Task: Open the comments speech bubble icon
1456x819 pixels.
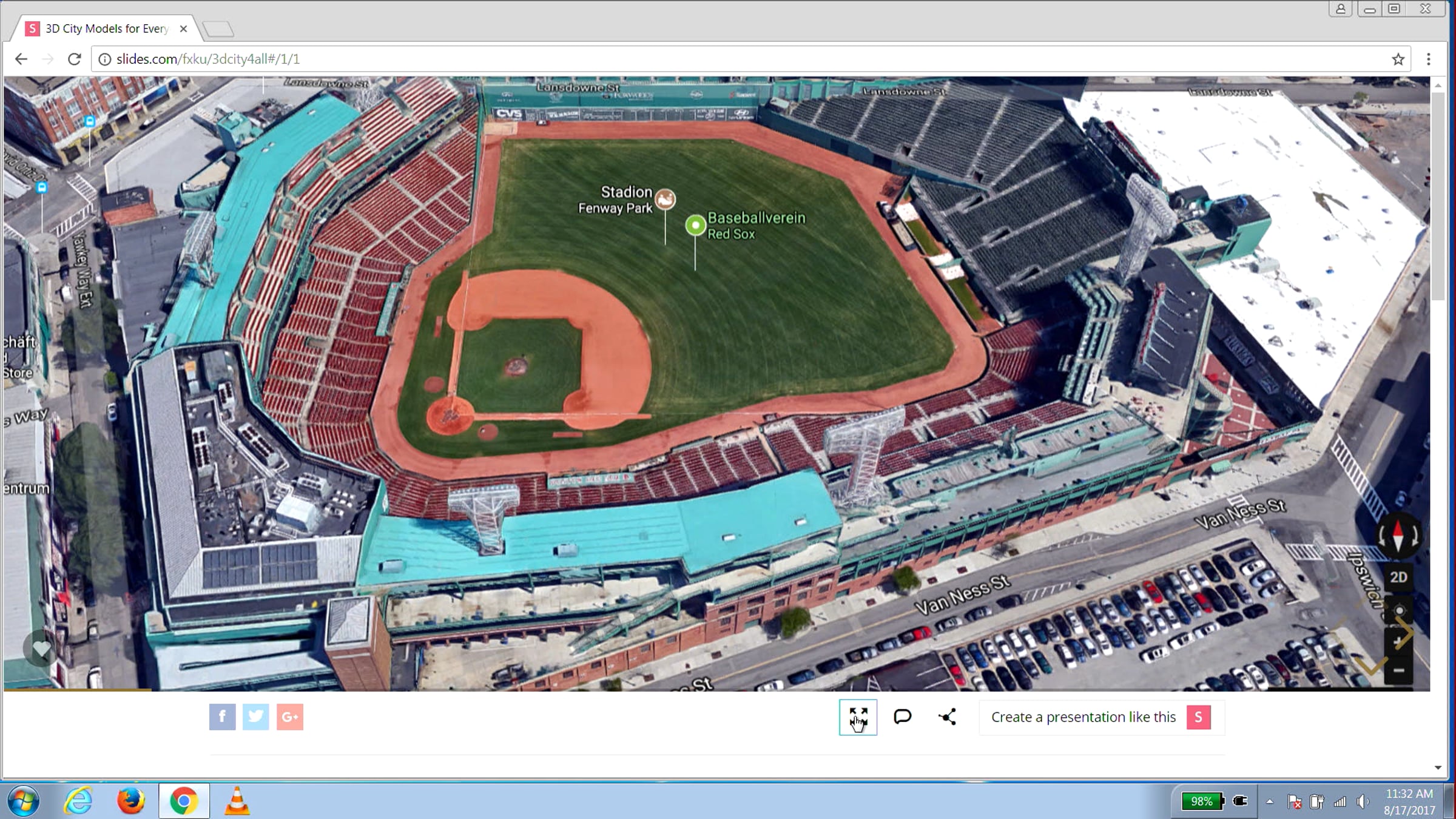Action: (902, 717)
